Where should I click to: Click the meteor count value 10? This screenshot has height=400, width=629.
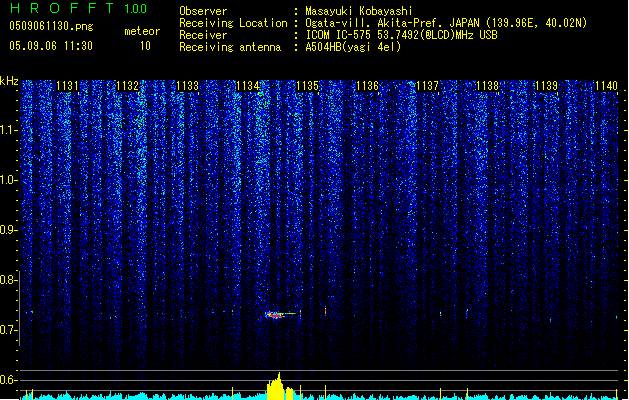click(145, 46)
